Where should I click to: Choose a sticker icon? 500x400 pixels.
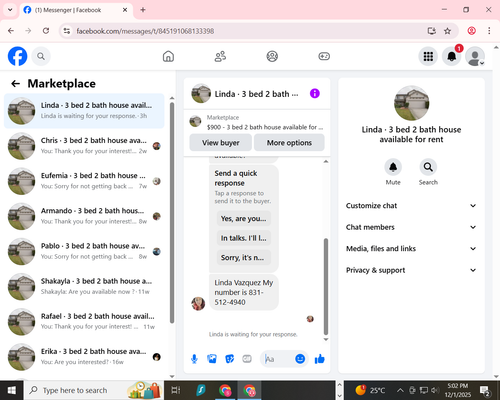click(230, 359)
